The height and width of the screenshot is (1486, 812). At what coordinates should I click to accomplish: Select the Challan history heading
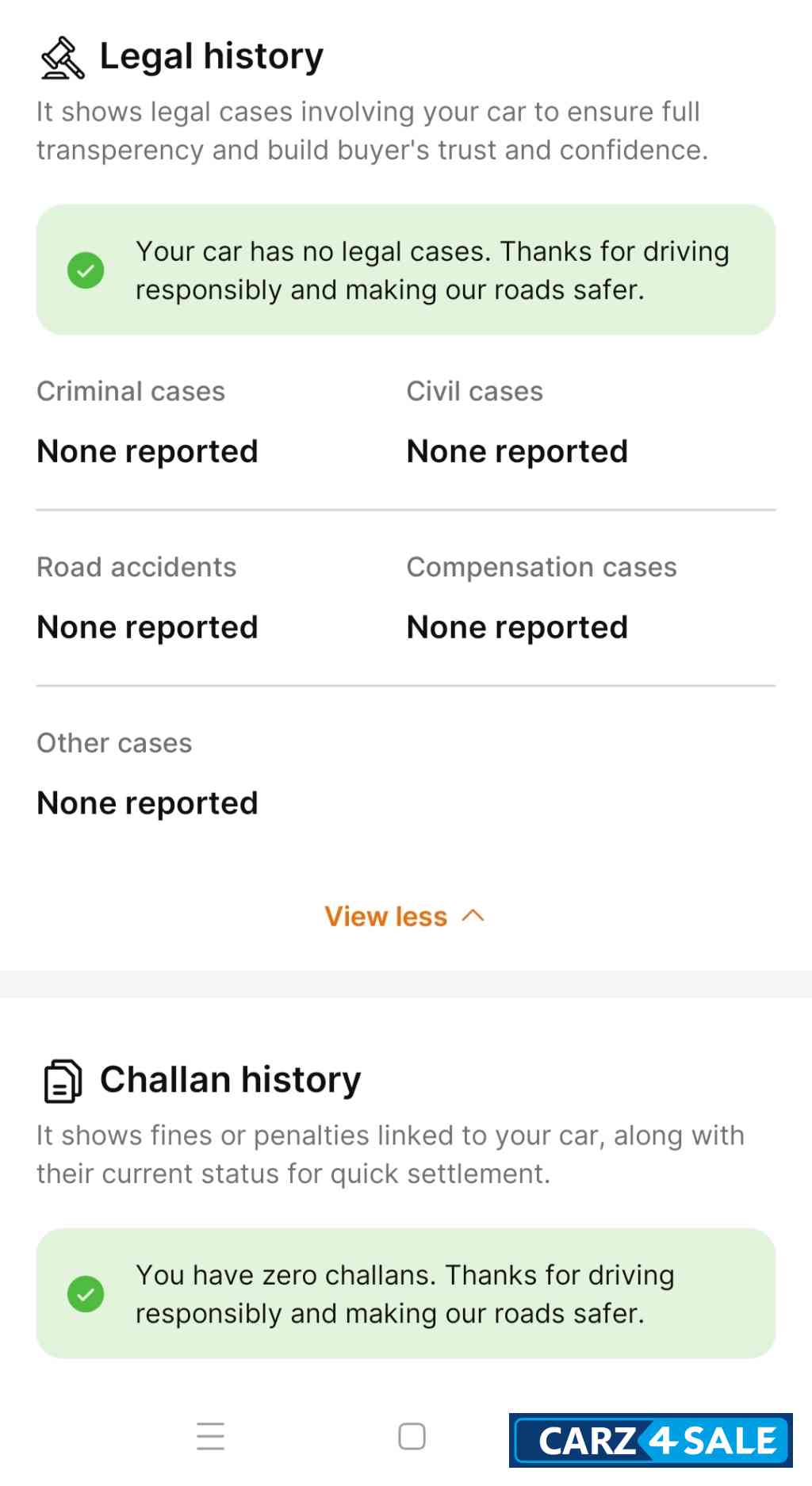(230, 1080)
